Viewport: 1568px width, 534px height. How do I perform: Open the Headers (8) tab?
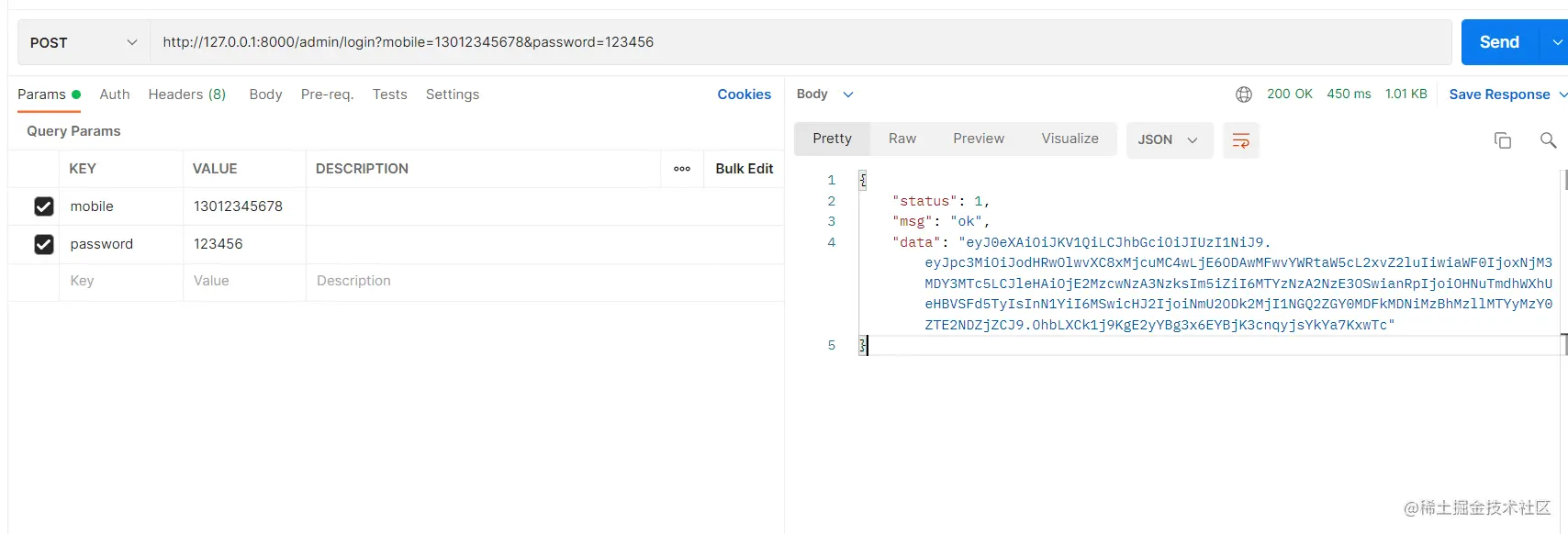point(187,95)
